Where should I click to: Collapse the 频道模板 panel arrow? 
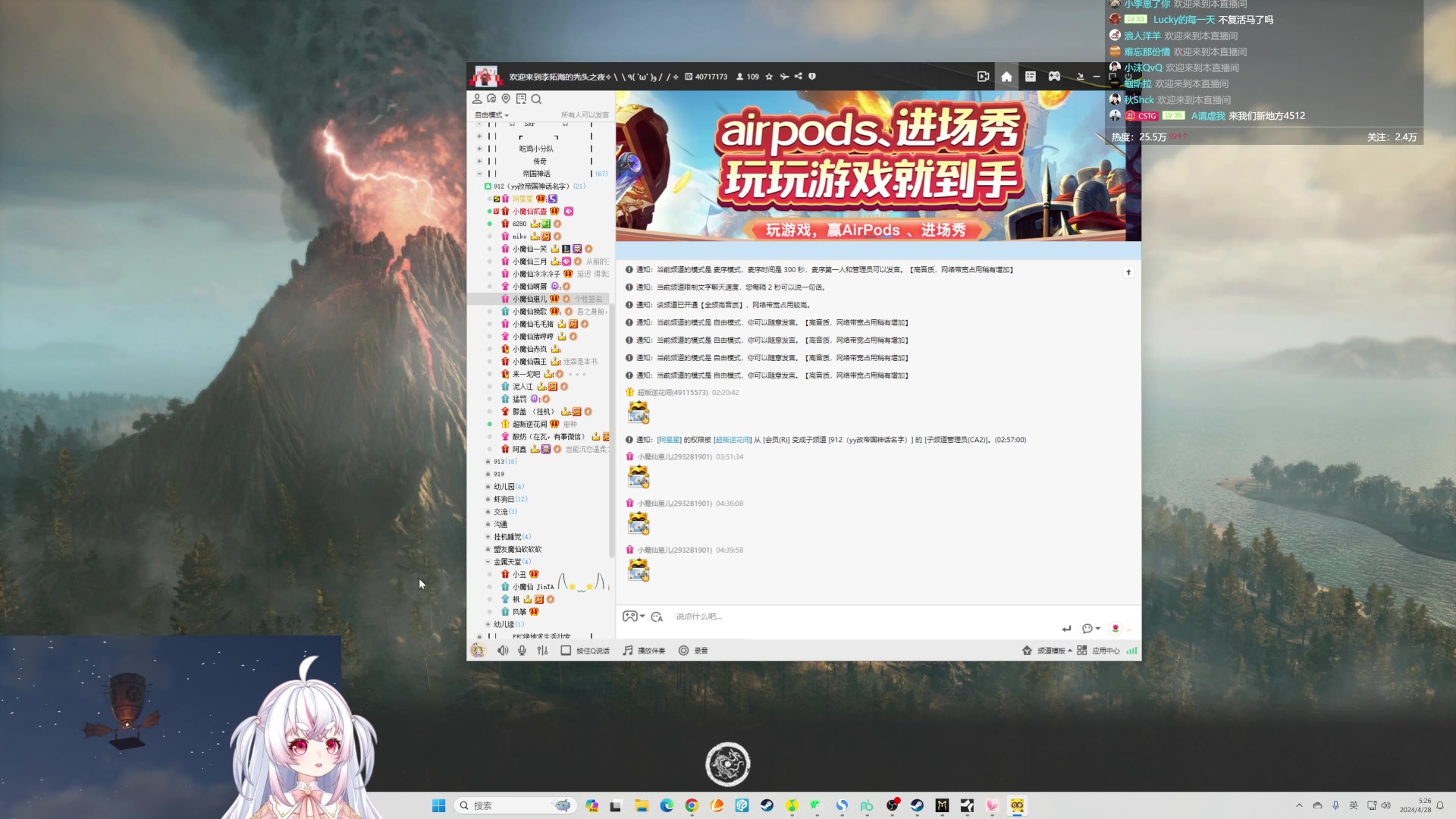pos(1071,650)
